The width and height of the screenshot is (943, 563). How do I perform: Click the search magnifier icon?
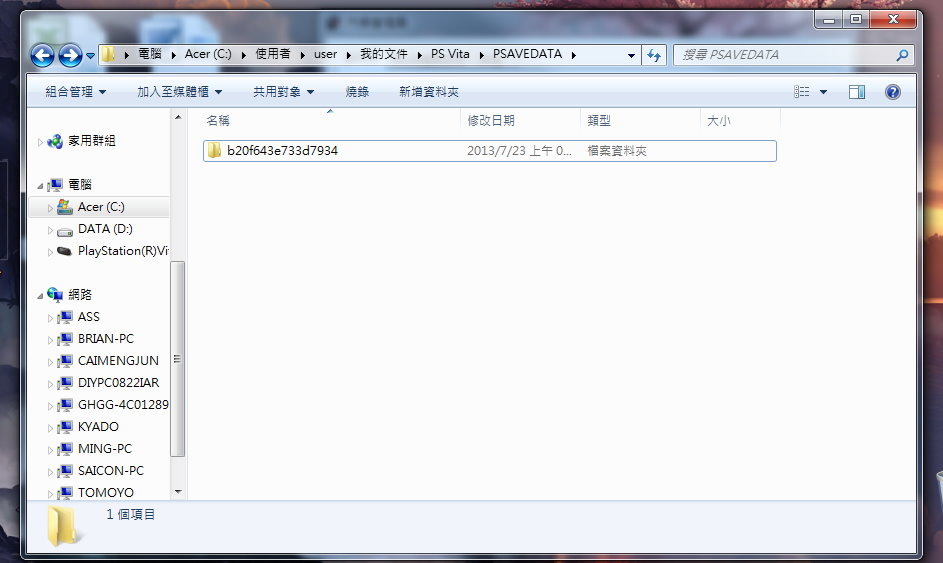tap(902, 55)
